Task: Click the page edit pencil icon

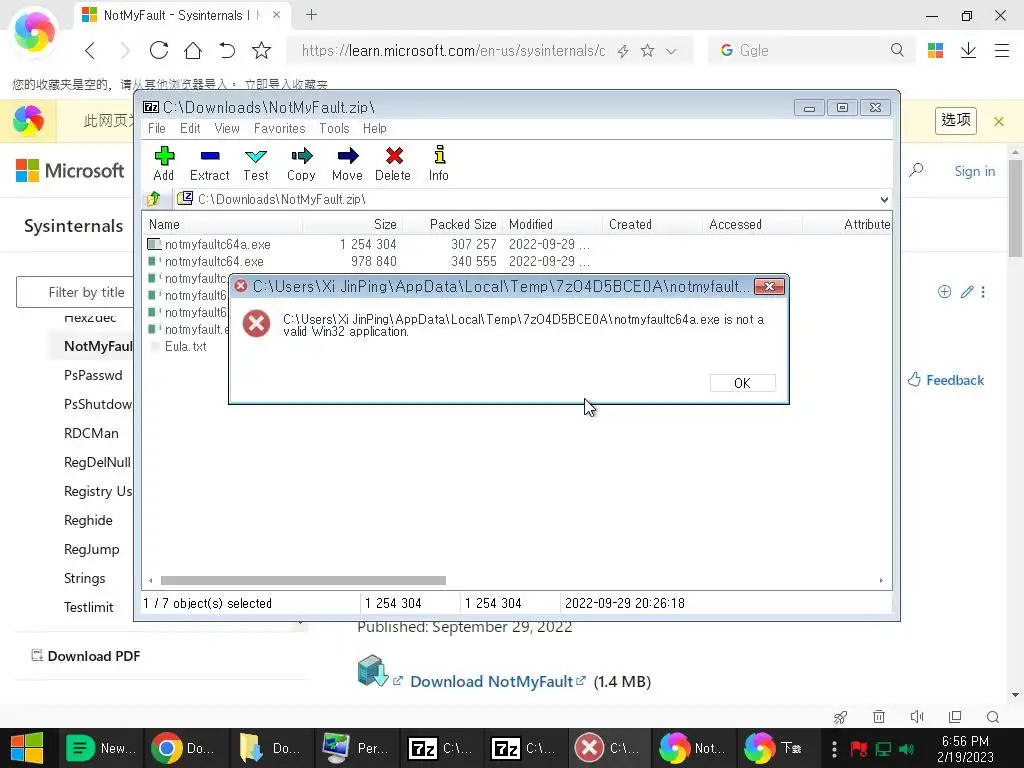Action: click(967, 292)
